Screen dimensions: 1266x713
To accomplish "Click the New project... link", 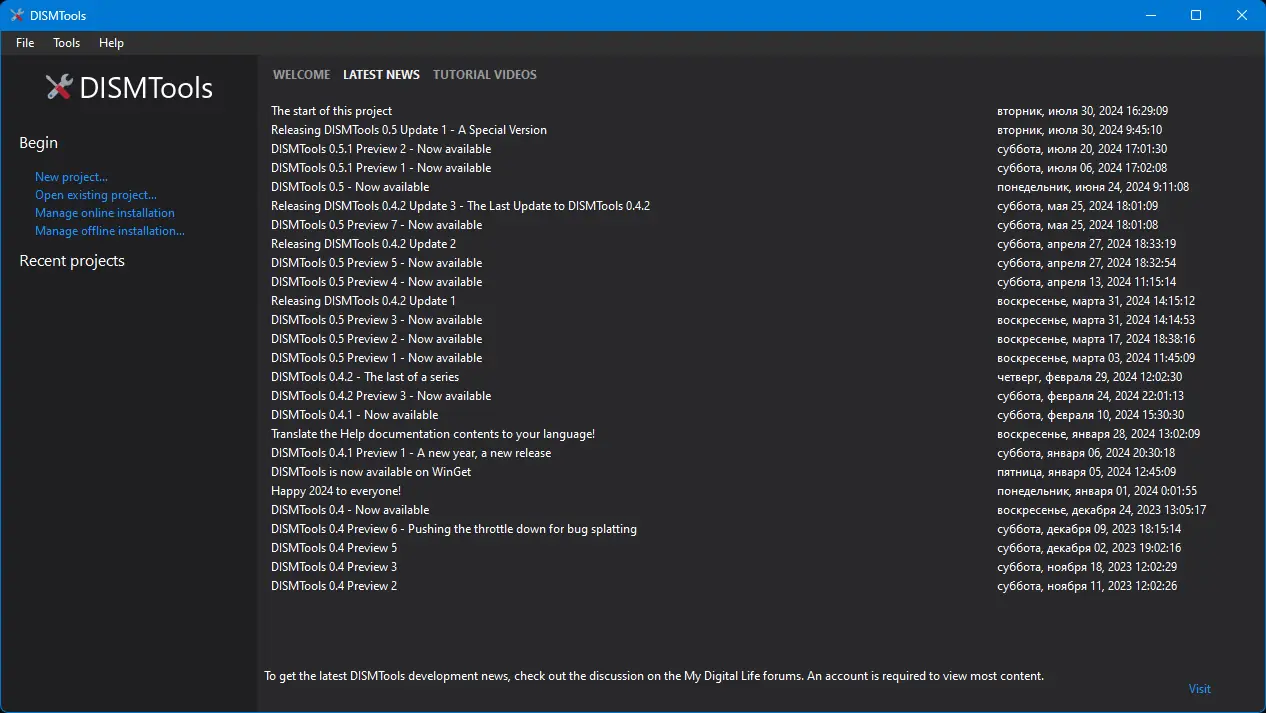I will pyautogui.click(x=71, y=177).
